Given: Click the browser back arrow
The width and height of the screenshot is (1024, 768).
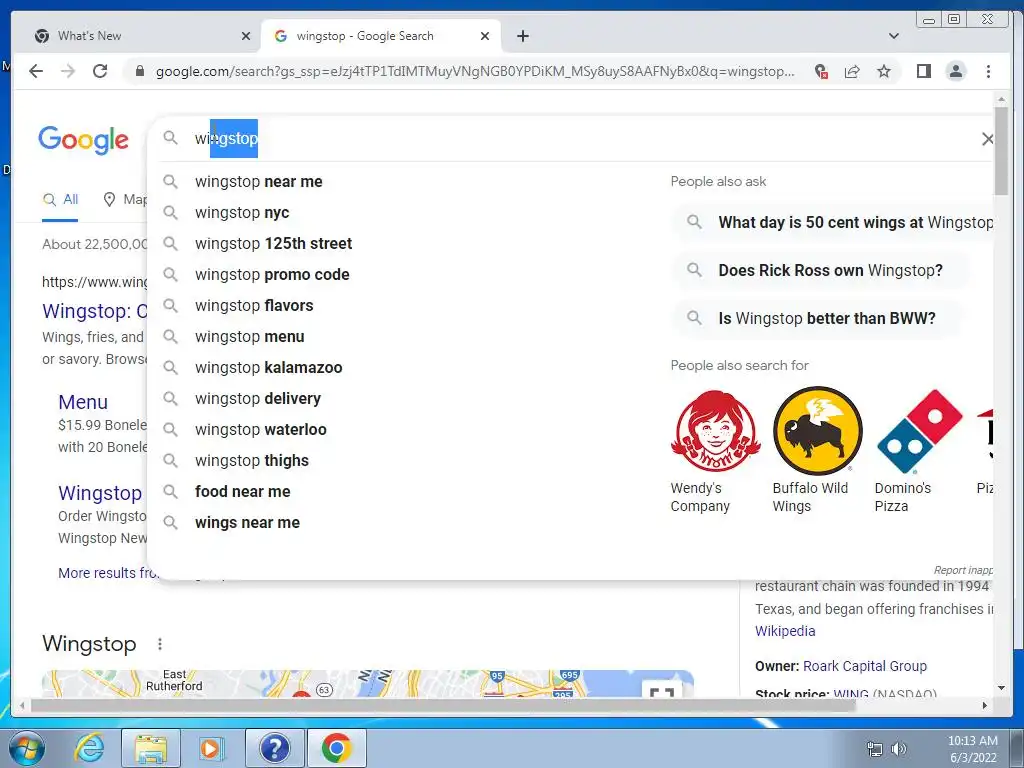Looking at the screenshot, I should (x=36, y=71).
